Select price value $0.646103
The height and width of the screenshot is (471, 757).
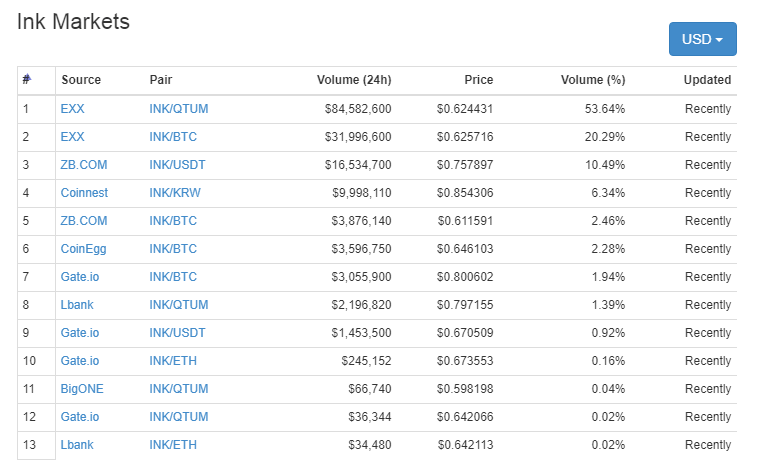(x=465, y=249)
